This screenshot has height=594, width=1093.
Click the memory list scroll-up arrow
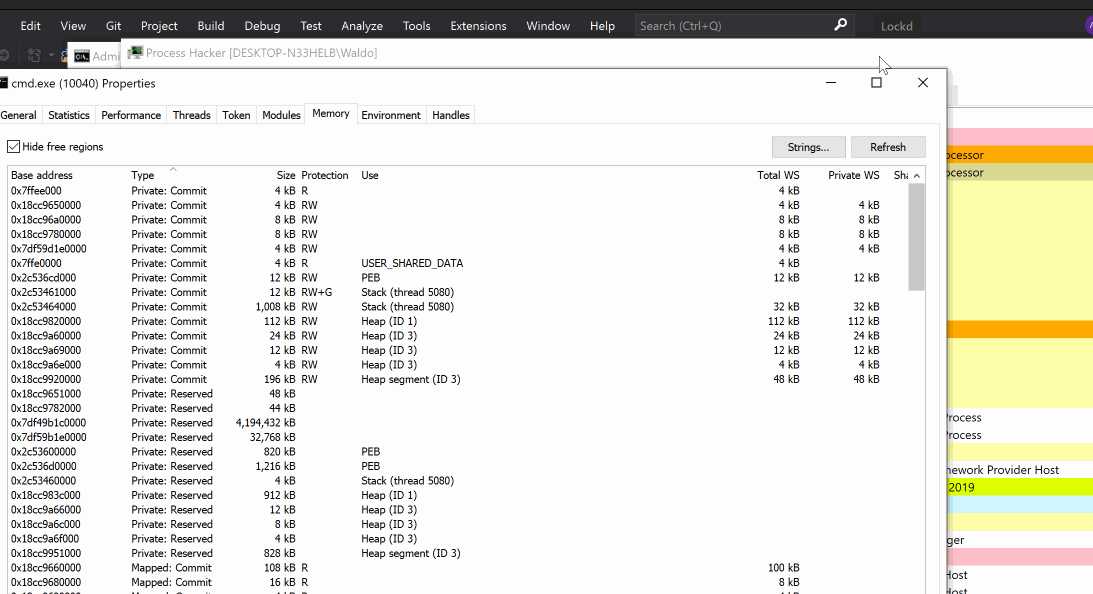coord(917,176)
